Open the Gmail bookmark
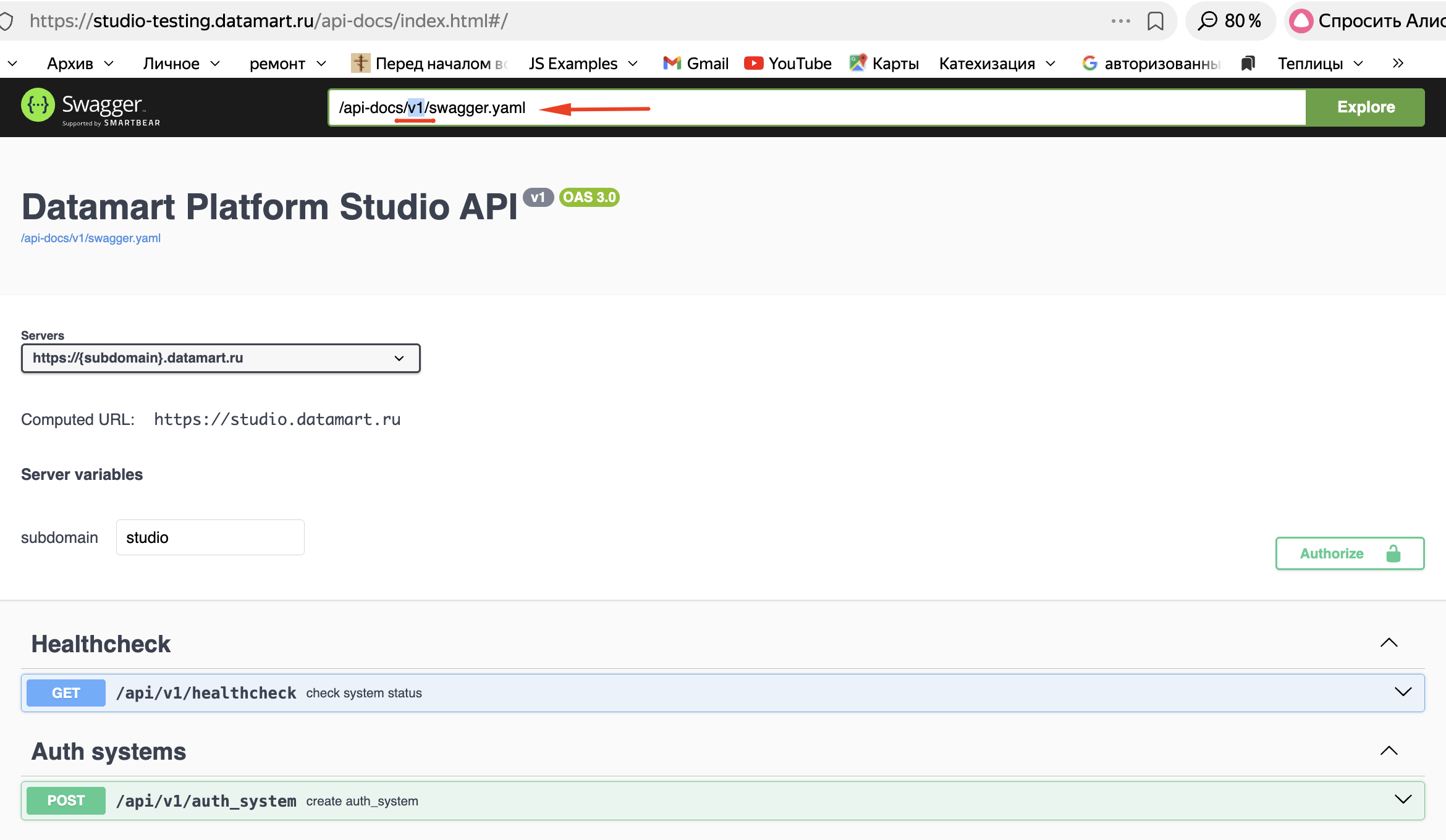 click(x=696, y=64)
